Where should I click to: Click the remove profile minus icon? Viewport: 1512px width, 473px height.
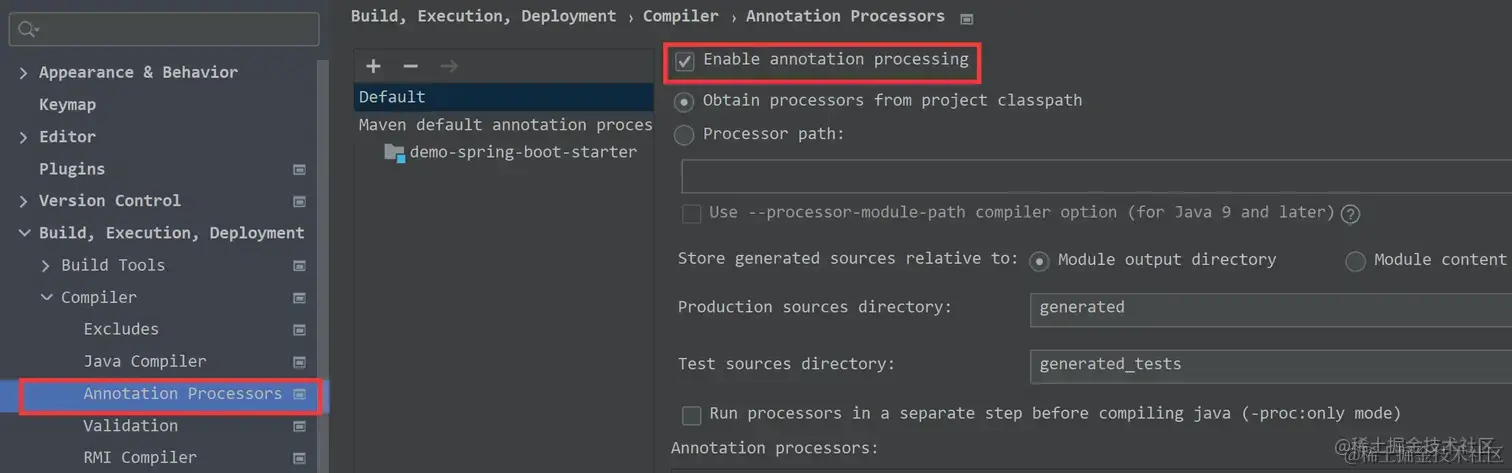tap(410, 66)
